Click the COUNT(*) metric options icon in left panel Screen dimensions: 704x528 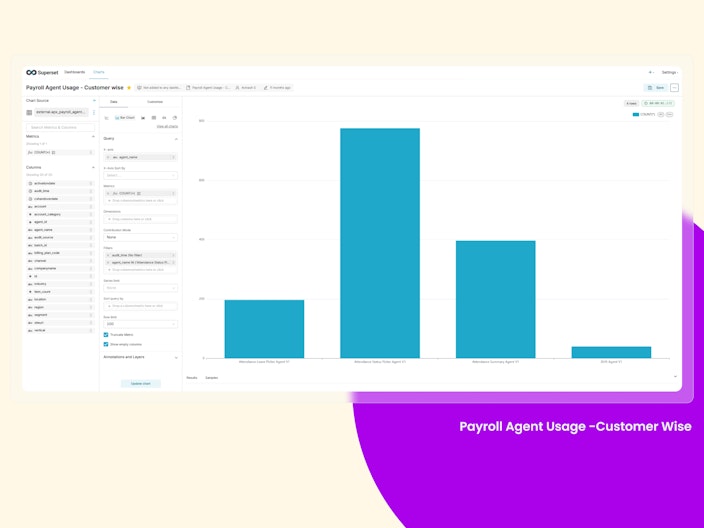(x=91, y=153)
